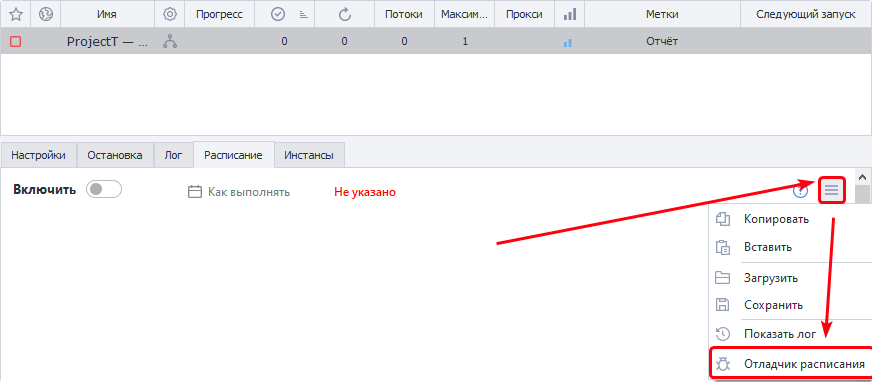Click the Вставить clipboard icon
This screenshot has width=872, height=382.
tap(723, 247)
